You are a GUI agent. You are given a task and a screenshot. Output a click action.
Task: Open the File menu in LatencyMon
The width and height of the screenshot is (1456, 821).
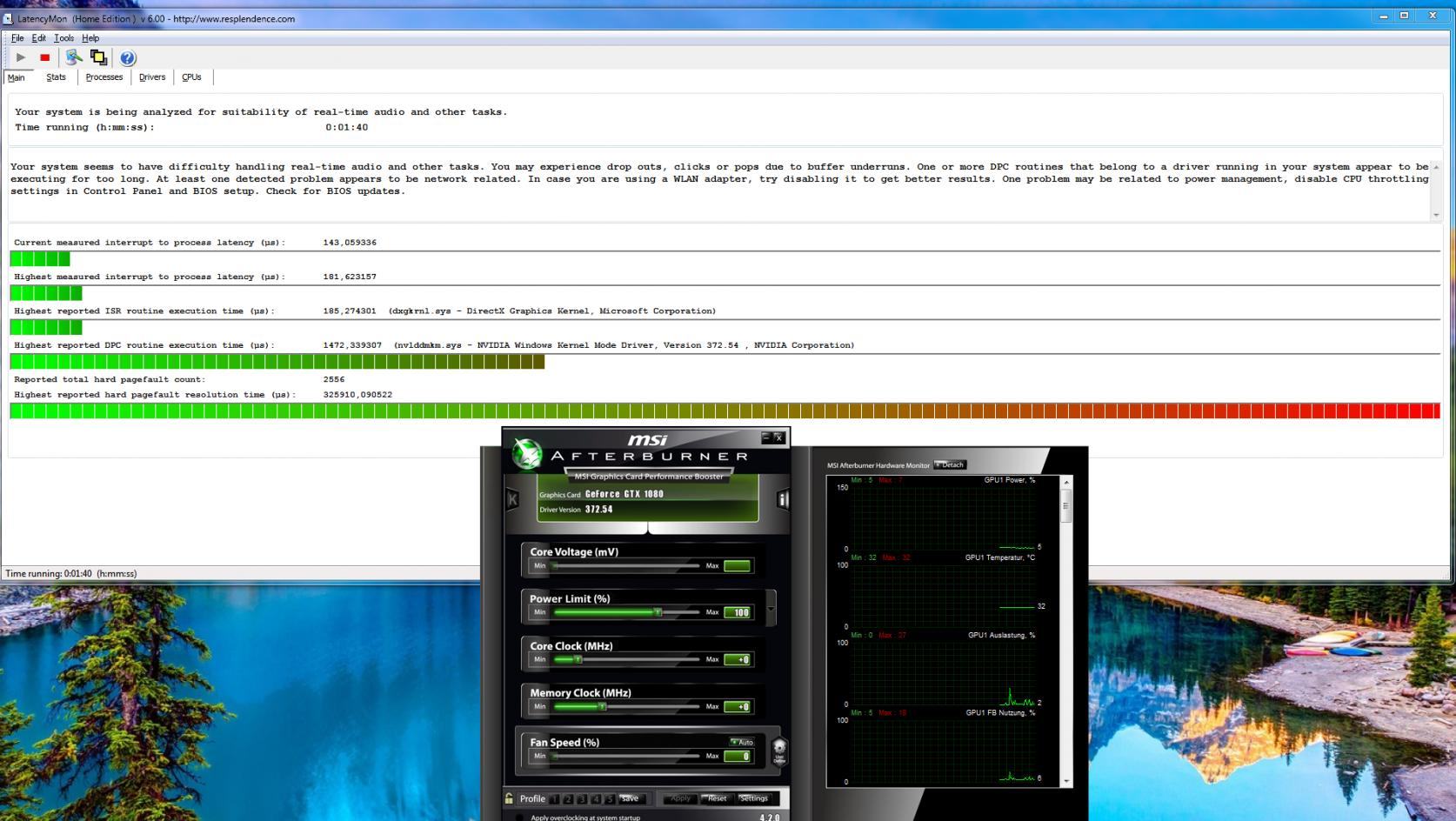[17, 38]
